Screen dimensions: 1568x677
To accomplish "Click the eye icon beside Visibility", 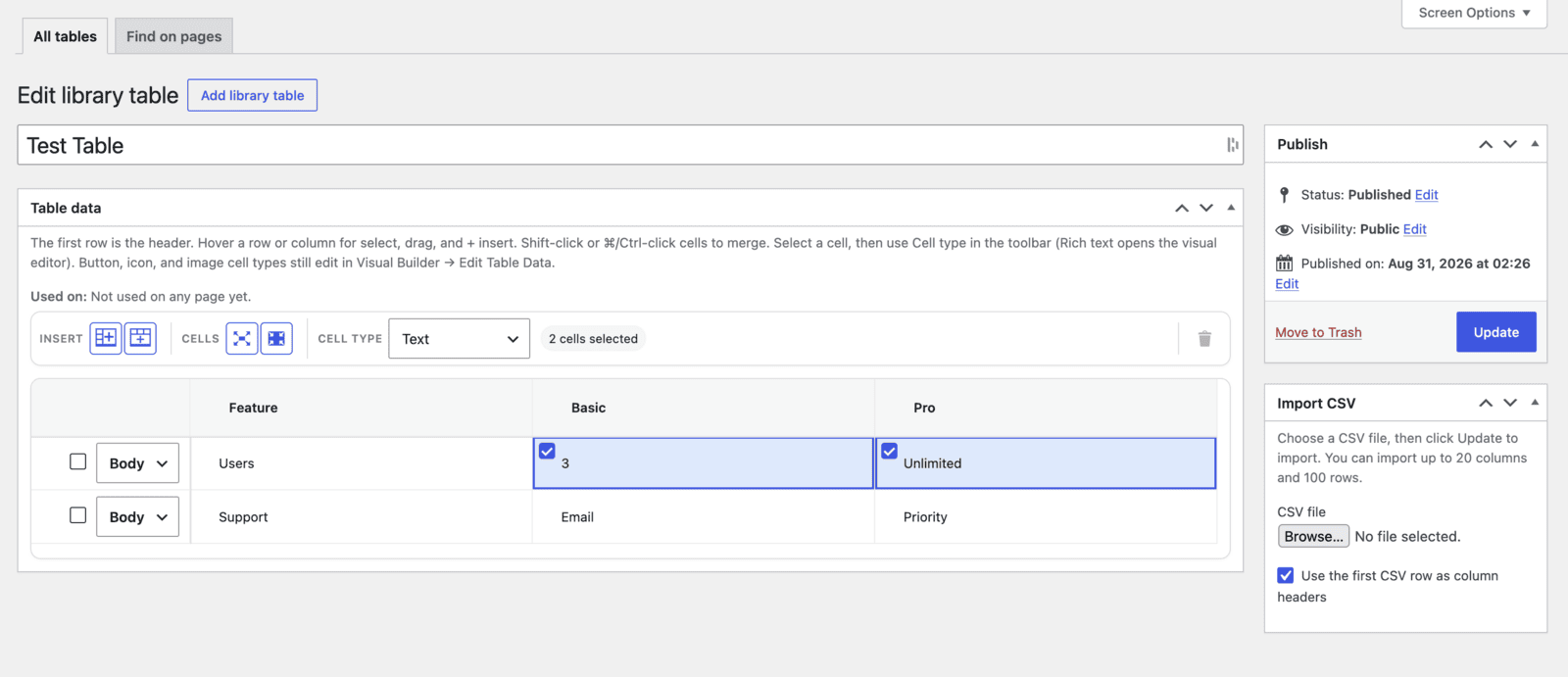I will coord(1284,229).
